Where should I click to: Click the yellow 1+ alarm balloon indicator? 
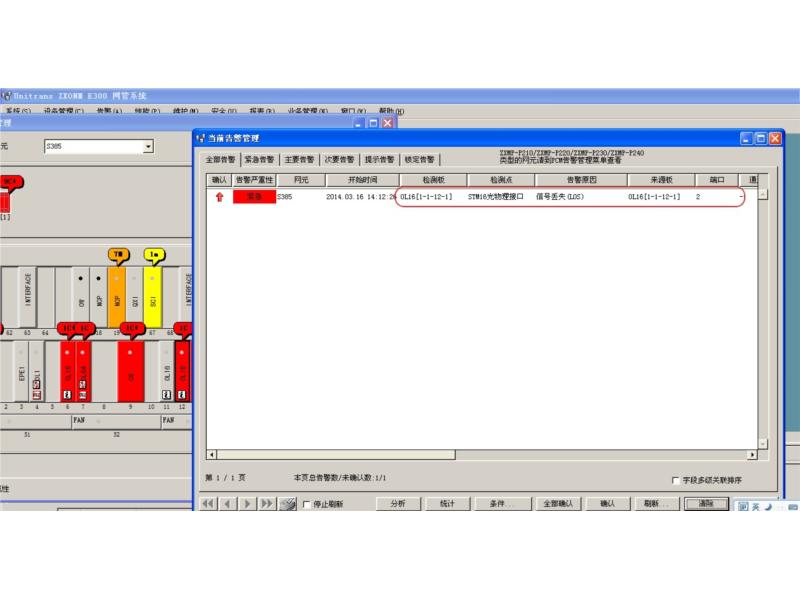[x=154, y=254]
